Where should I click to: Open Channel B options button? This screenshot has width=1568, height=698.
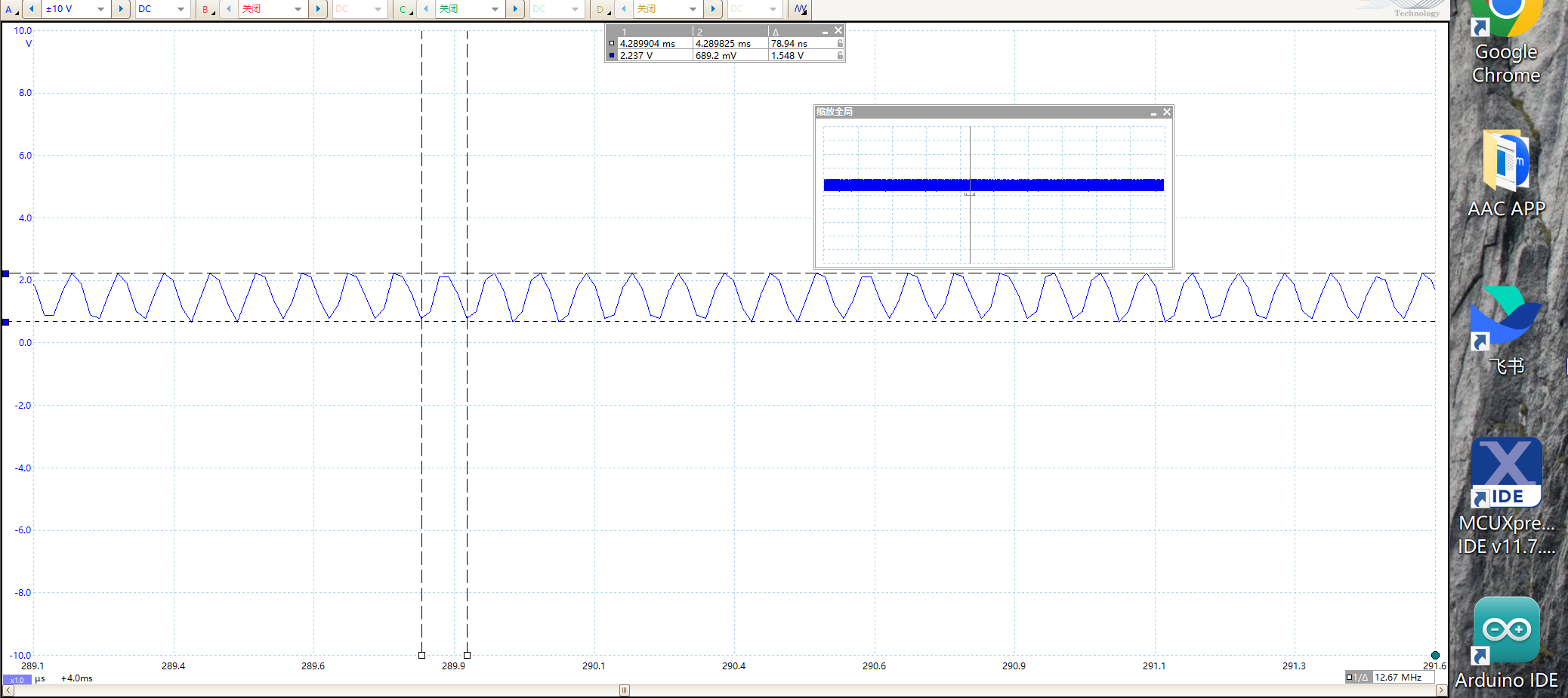pyautogui.click(x=208, y=9)
